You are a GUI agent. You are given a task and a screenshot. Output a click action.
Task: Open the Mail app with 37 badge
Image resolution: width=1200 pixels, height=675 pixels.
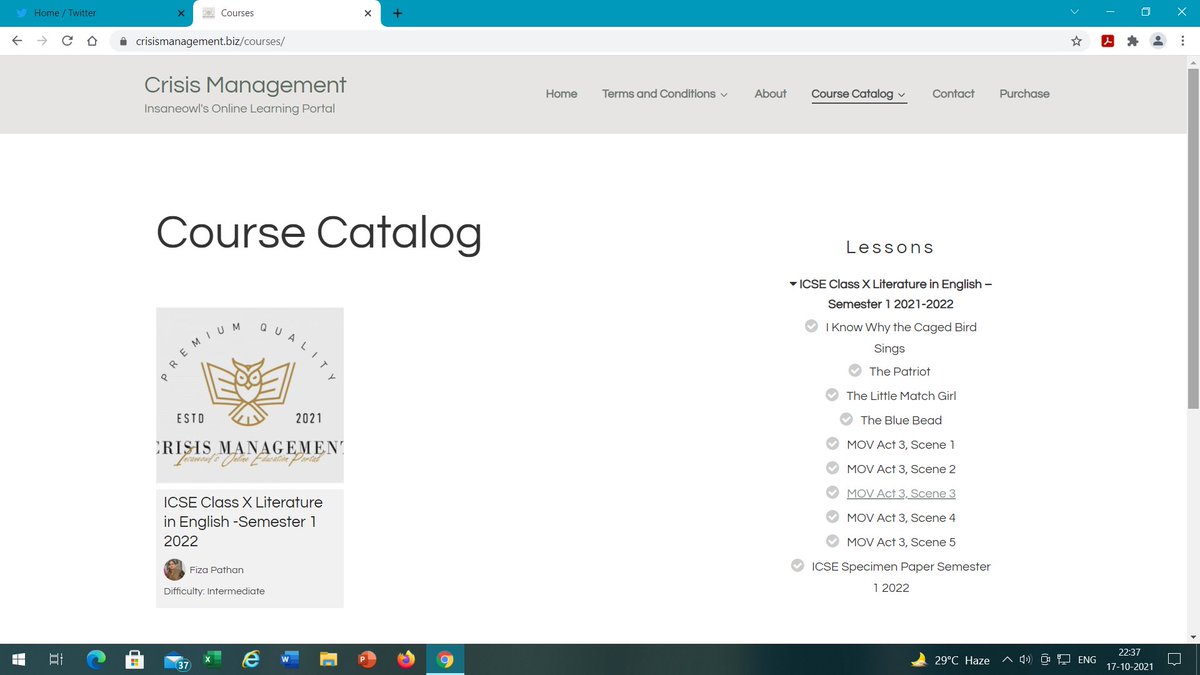click(177, 661)
